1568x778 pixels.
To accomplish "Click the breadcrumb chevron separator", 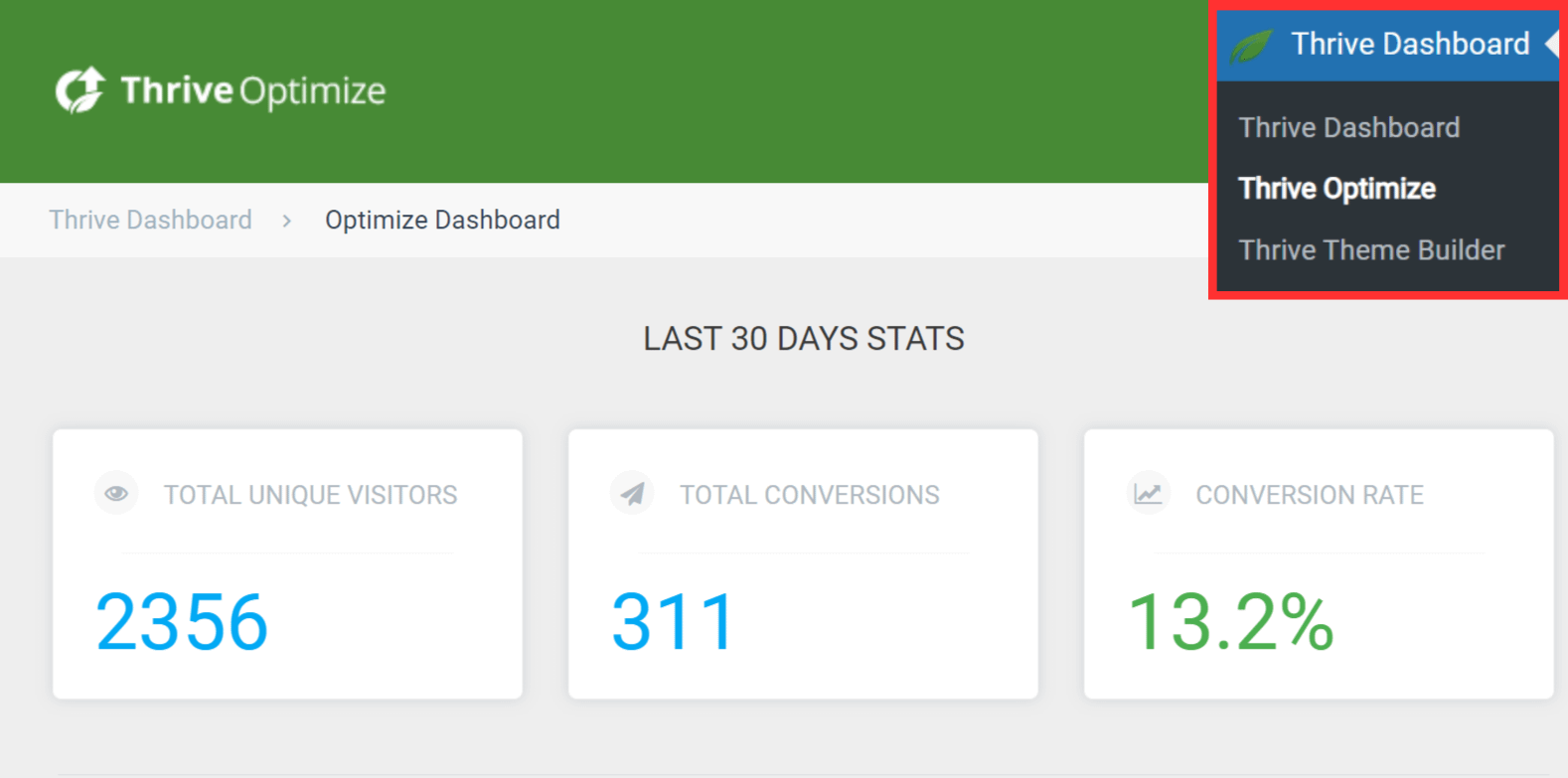I will pos(287,221).
